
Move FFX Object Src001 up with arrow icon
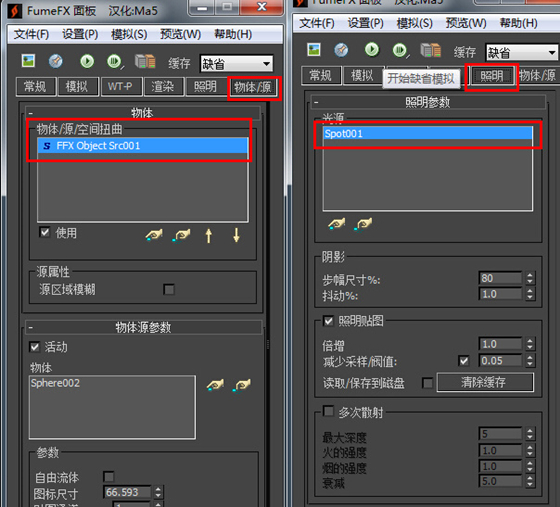[209, 236]
